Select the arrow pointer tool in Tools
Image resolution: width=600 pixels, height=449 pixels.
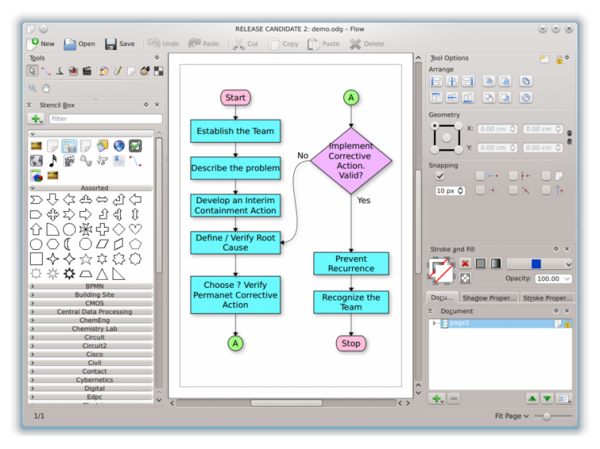point(33,71)
